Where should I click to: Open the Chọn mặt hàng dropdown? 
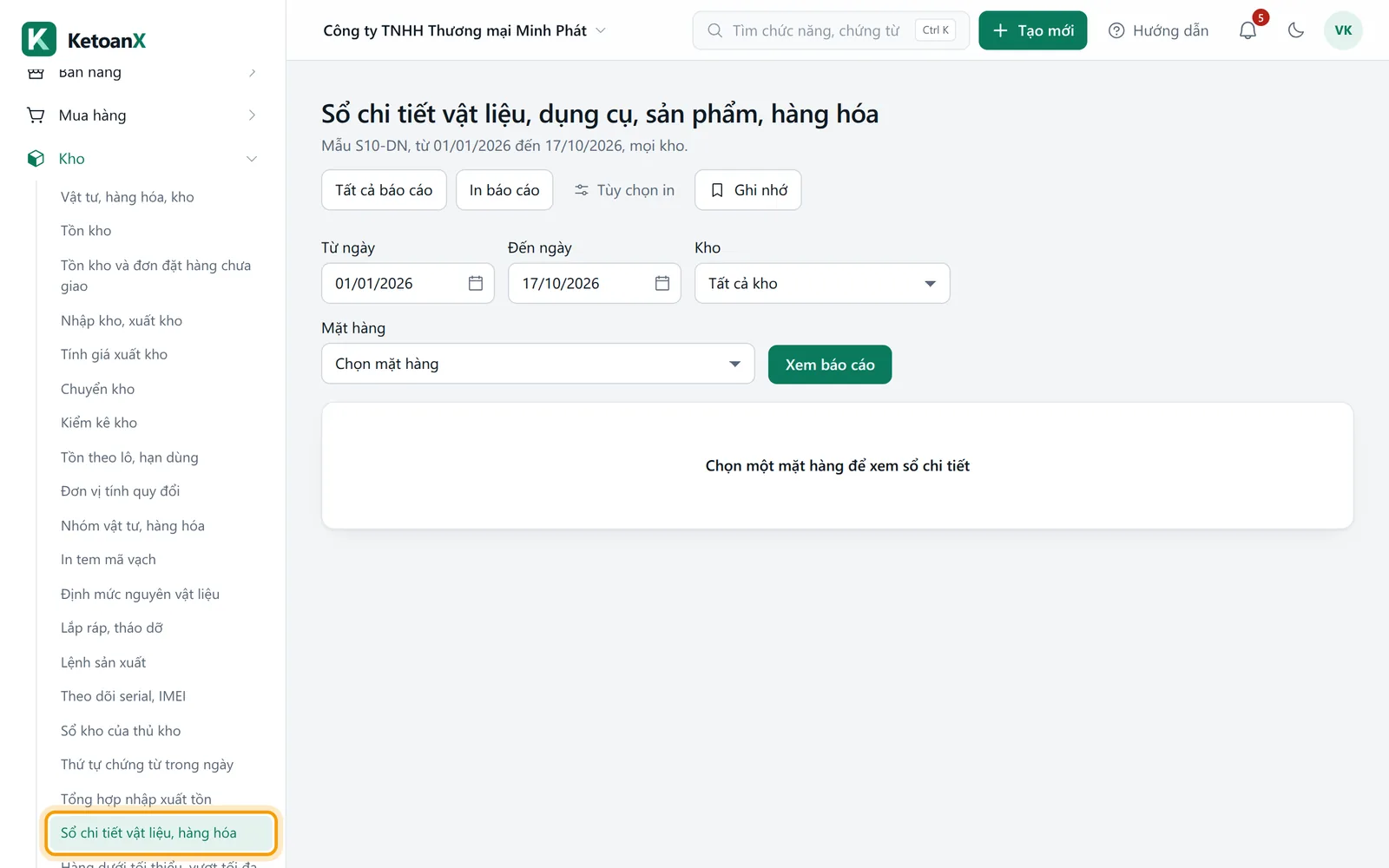pyautogui.click(x=538, y=364)
